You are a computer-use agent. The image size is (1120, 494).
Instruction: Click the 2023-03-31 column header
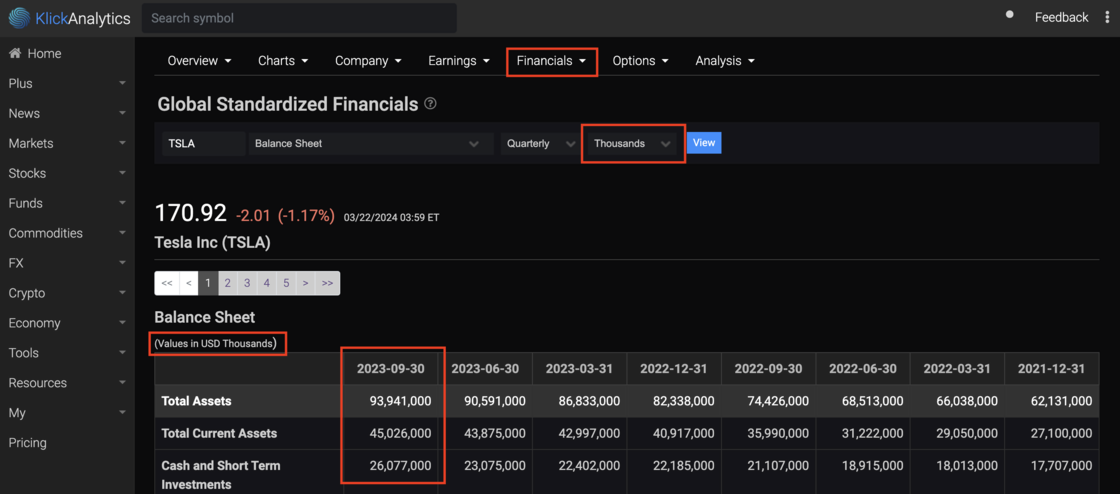click(x=579, y=369)
